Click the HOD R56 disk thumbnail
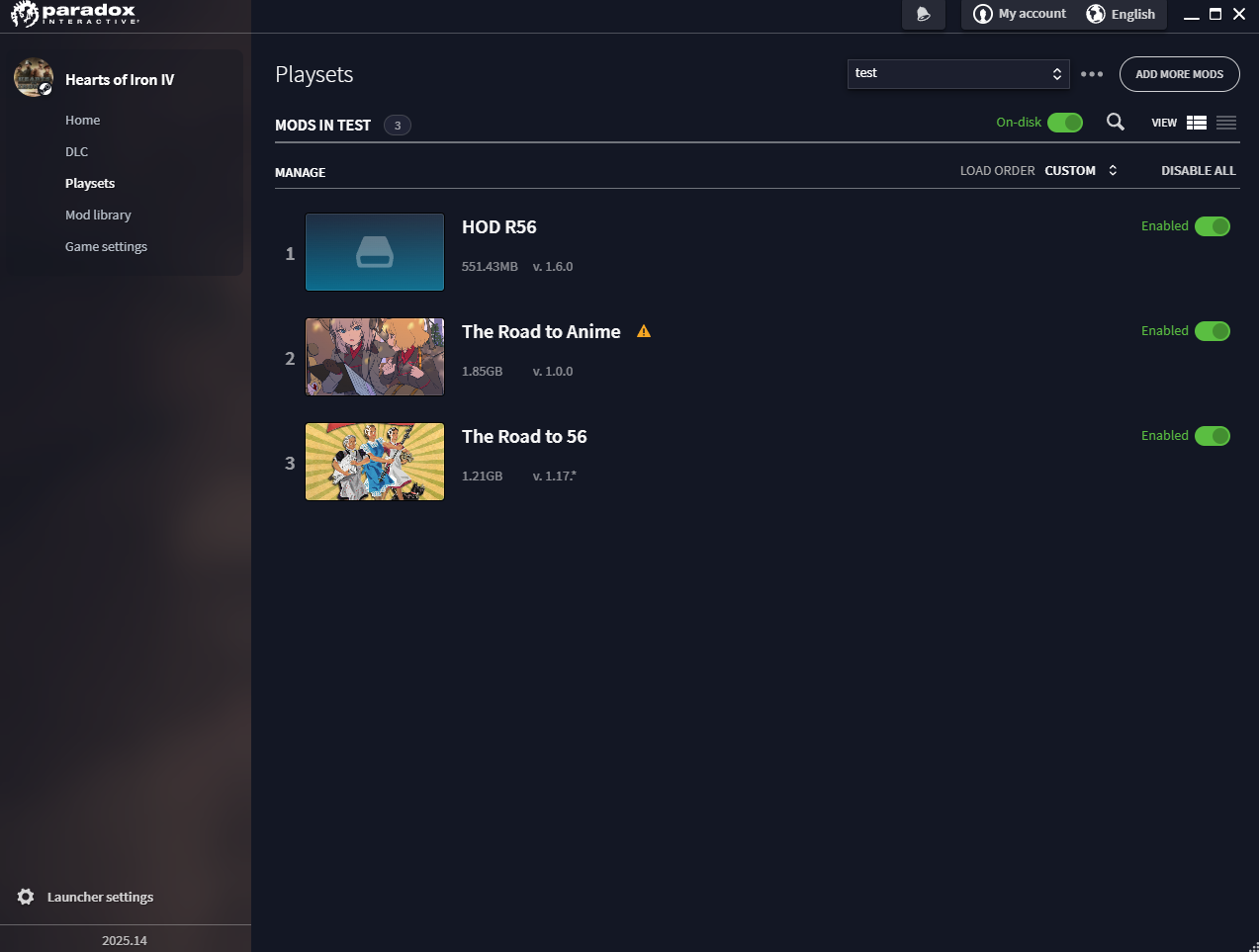This screenshot has width=1259, height=952. click(x=375, y=252)
